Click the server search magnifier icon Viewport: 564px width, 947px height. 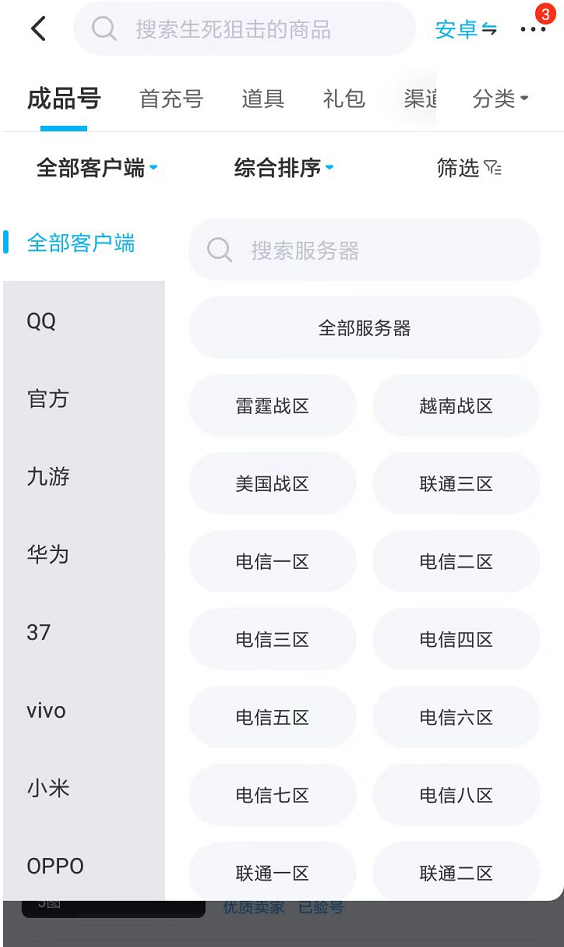219,249
